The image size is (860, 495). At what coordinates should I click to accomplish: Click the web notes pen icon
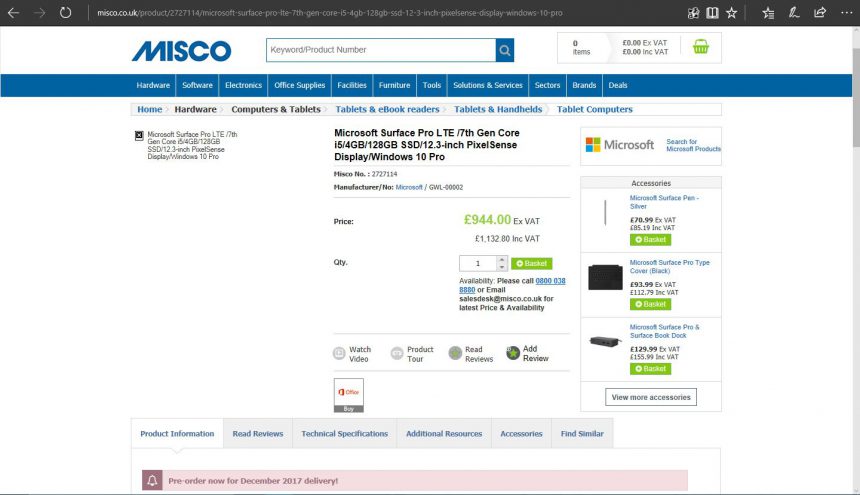[794, 13]
